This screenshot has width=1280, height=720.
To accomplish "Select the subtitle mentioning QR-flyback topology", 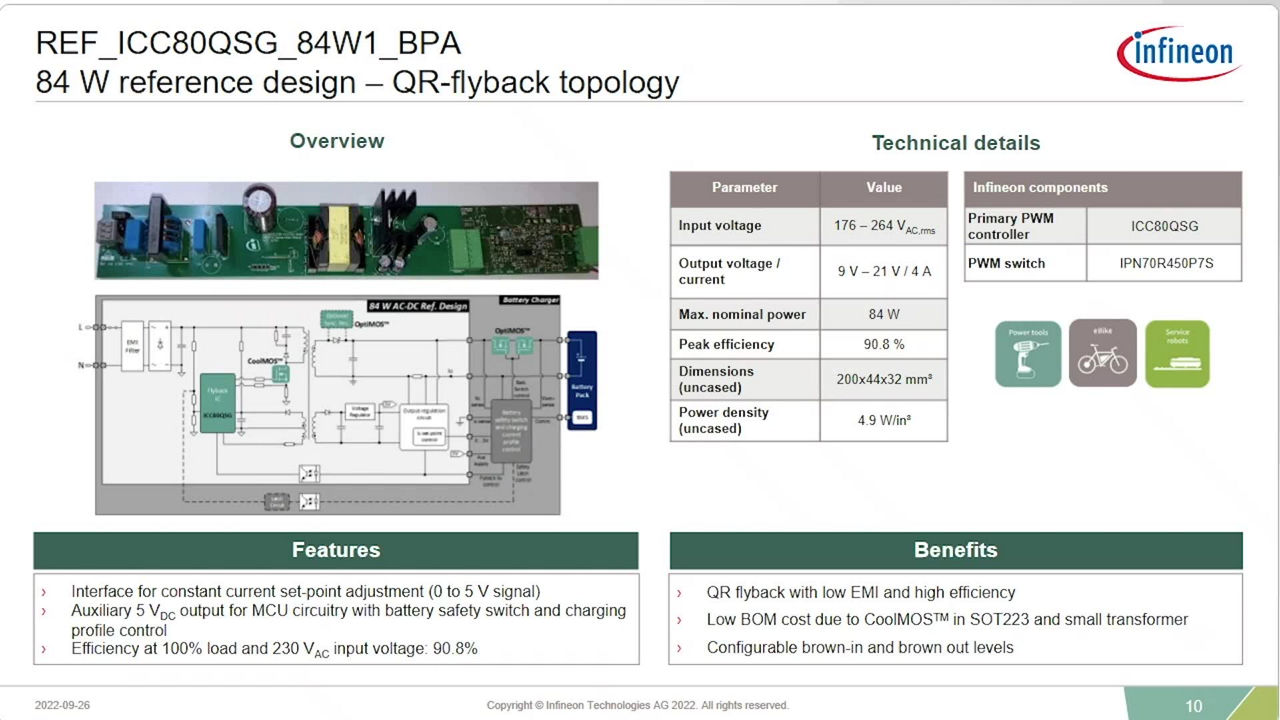I will tap(357, 82).
